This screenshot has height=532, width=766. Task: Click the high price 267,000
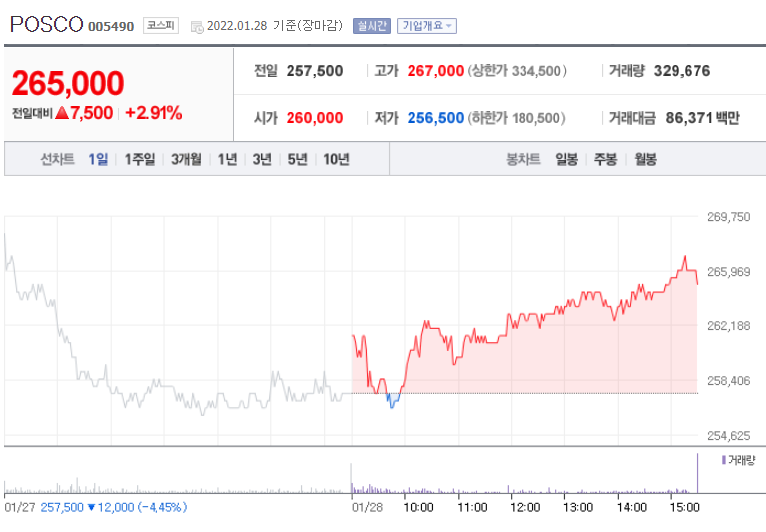point(436,71)
